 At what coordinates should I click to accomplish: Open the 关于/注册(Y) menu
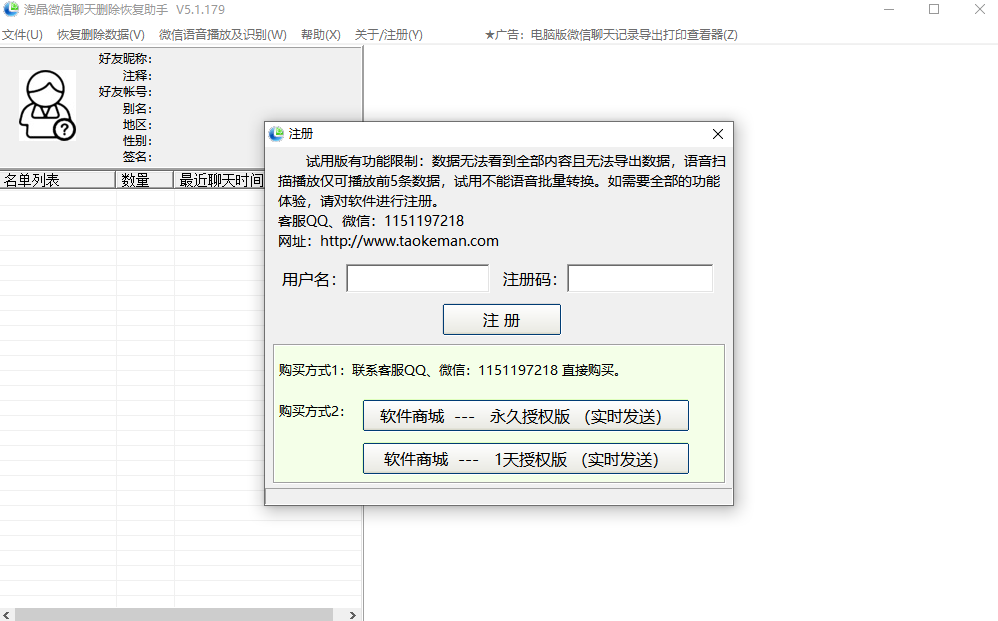[388, 35]
